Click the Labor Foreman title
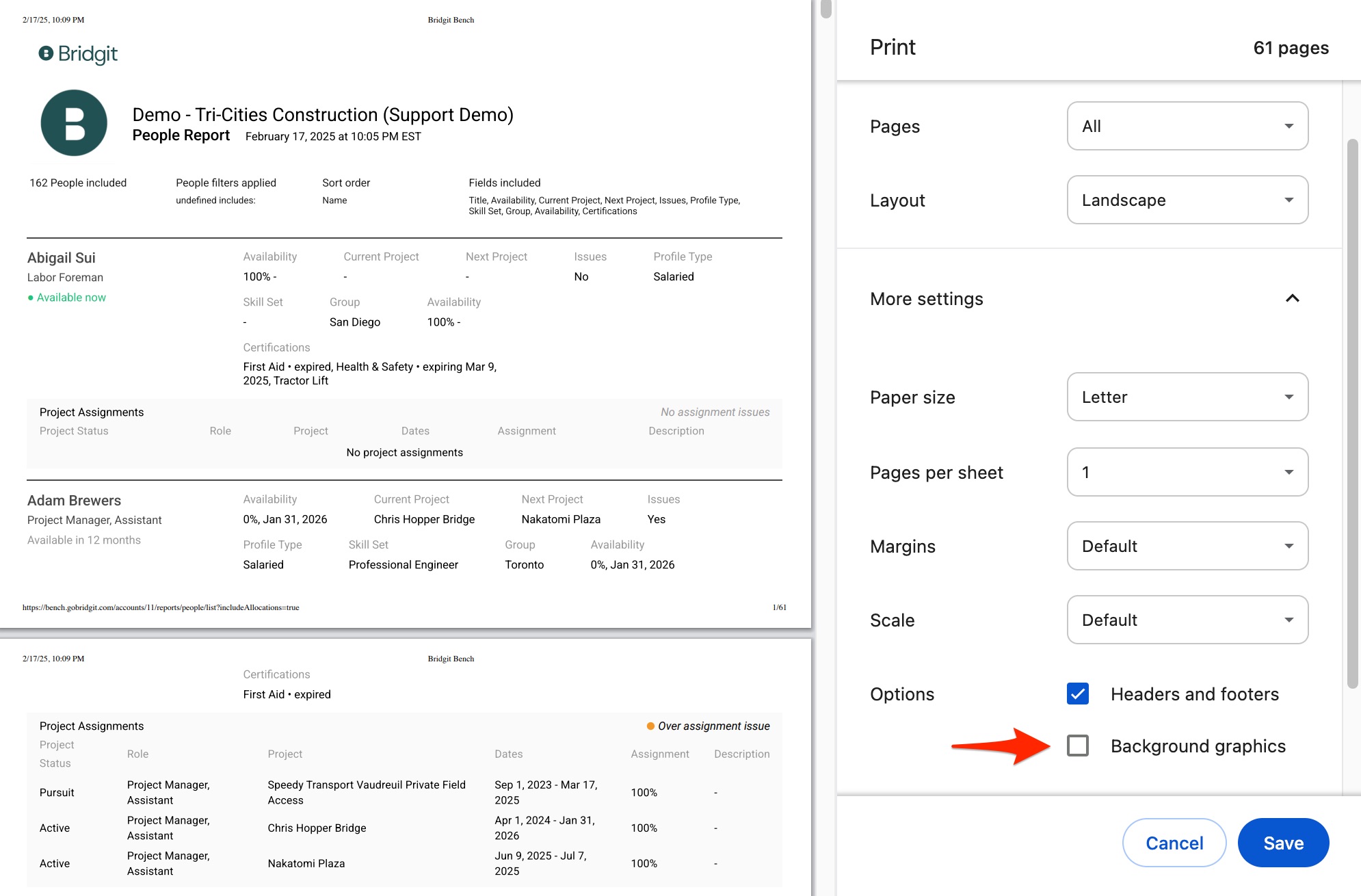 pos(65,278)
